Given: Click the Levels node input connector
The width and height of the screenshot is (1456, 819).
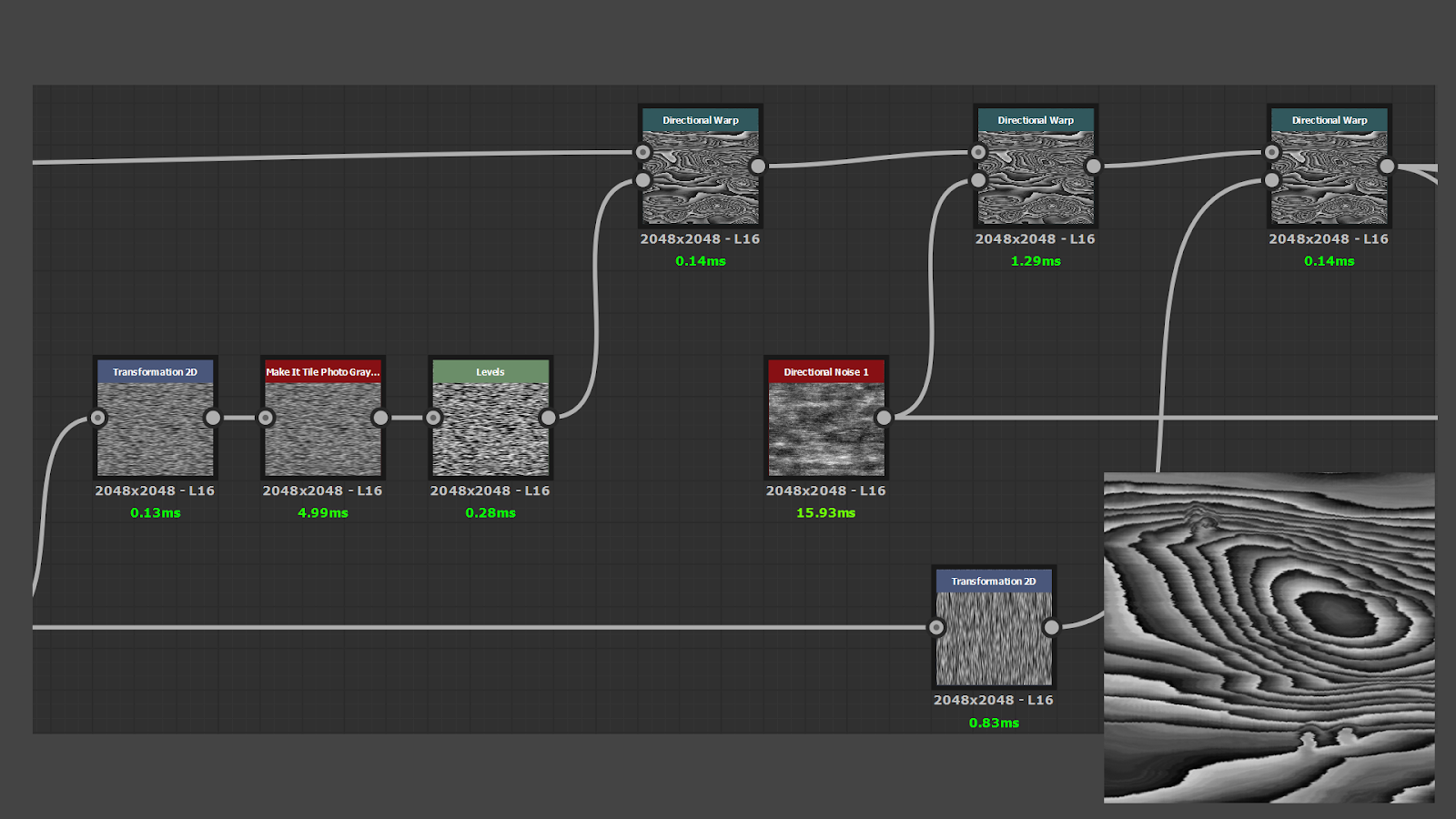Looking at the screenshot, I should pos(433,418).
